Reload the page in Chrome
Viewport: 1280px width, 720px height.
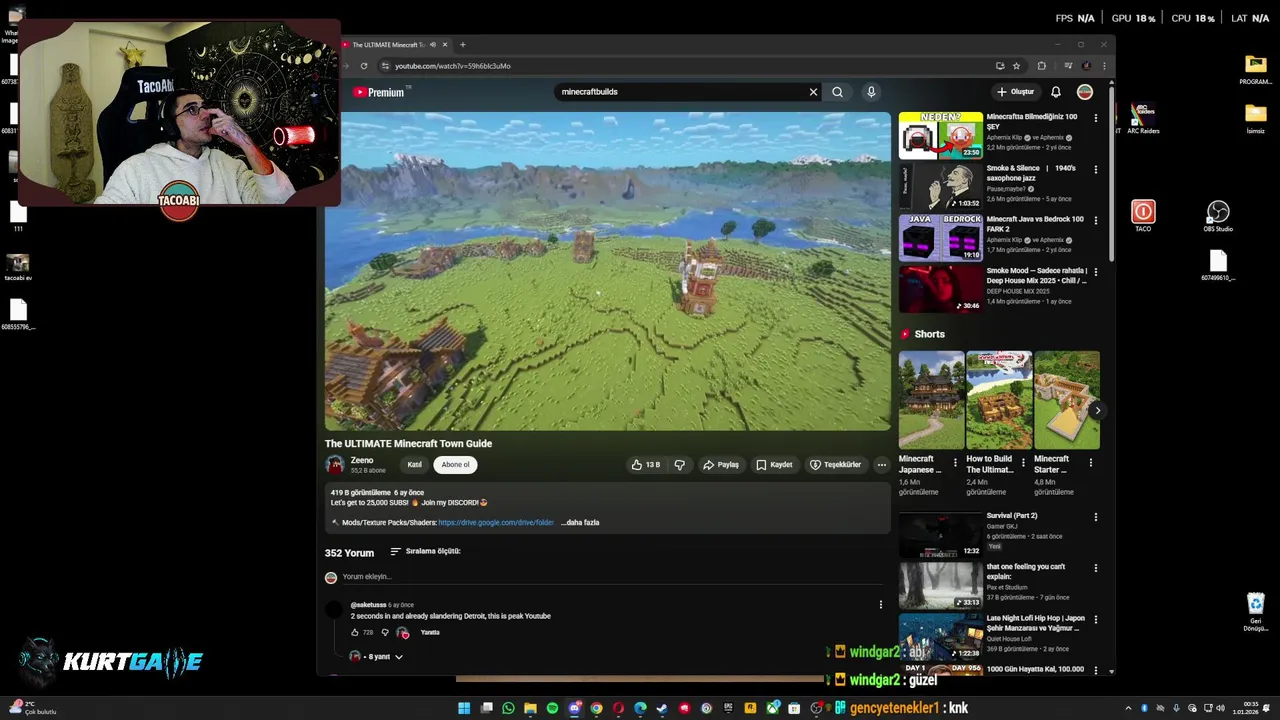364,66
